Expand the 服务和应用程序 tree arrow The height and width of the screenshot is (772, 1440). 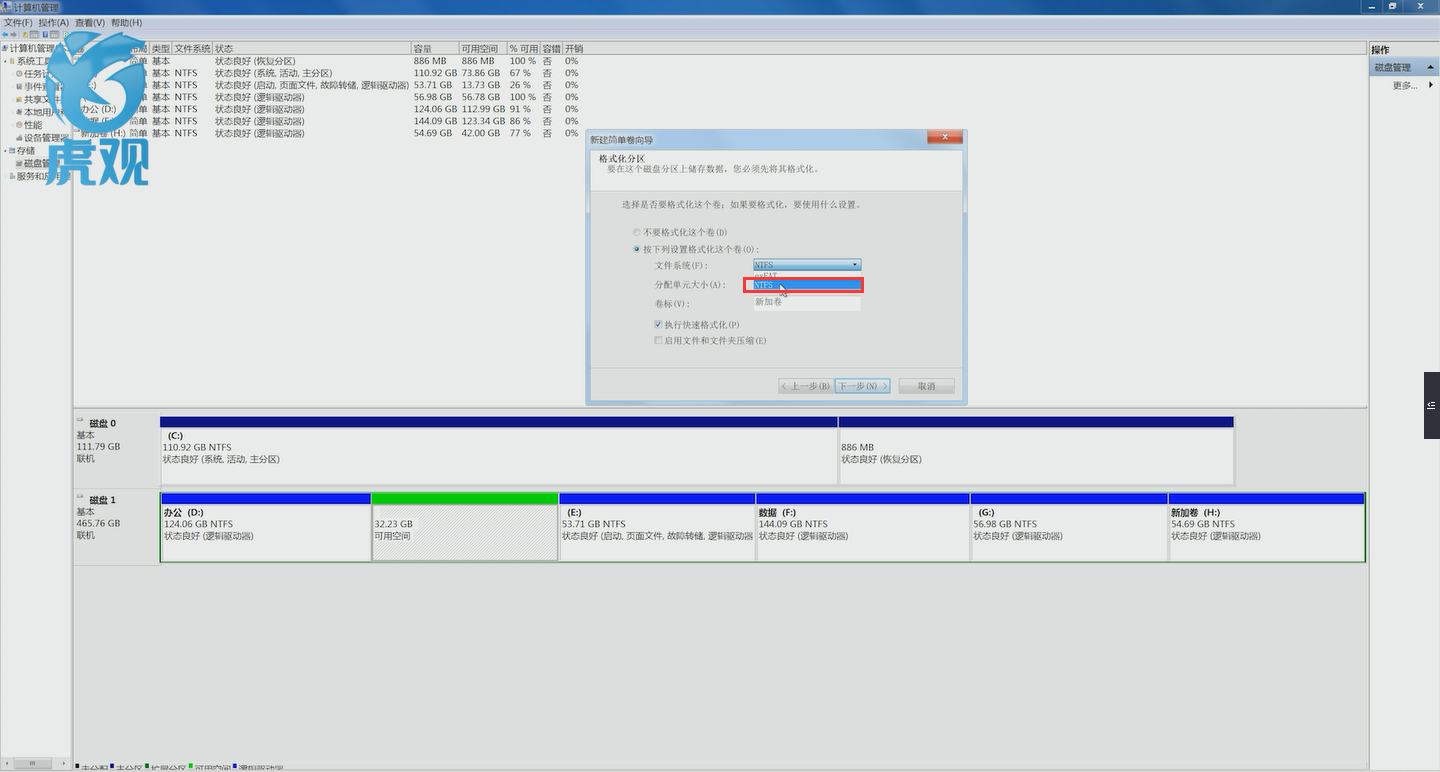pos(5,176)
